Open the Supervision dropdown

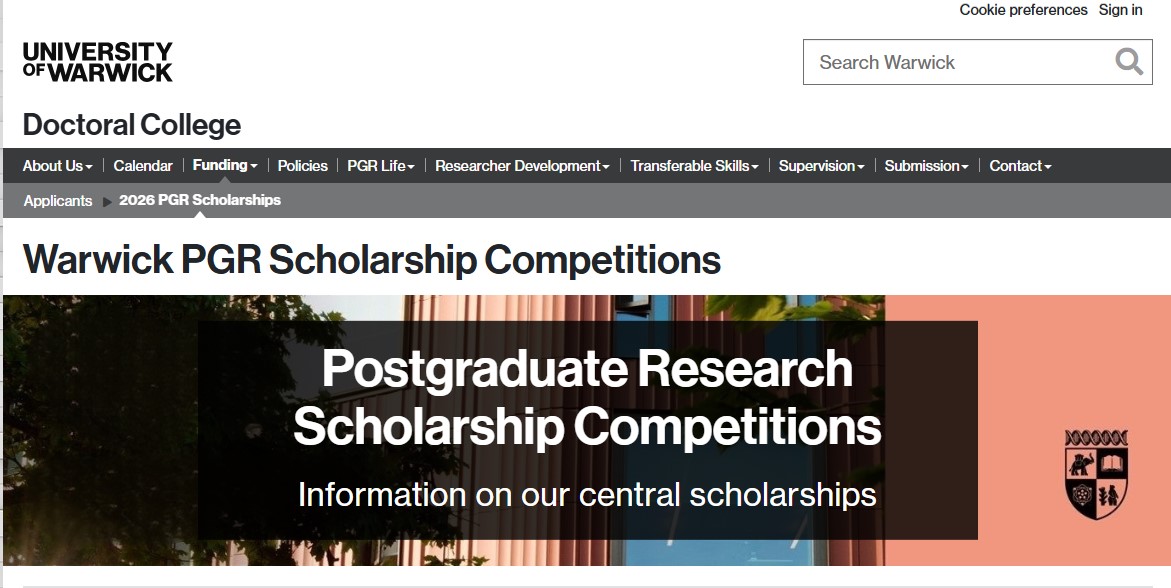(x=821, y=166)
